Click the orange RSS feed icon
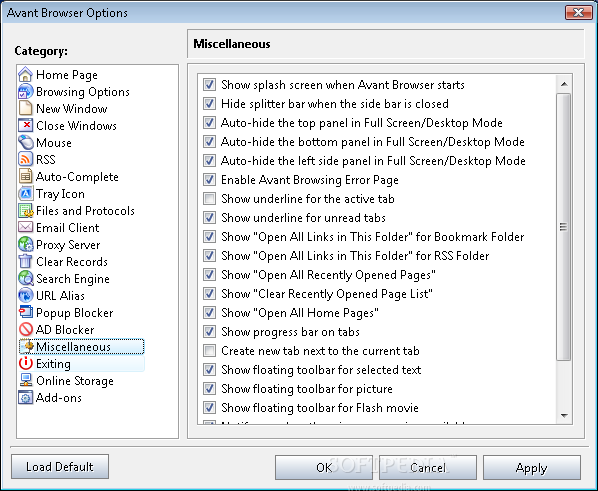This screenshot has width=598, height=491. click(26, 159)
